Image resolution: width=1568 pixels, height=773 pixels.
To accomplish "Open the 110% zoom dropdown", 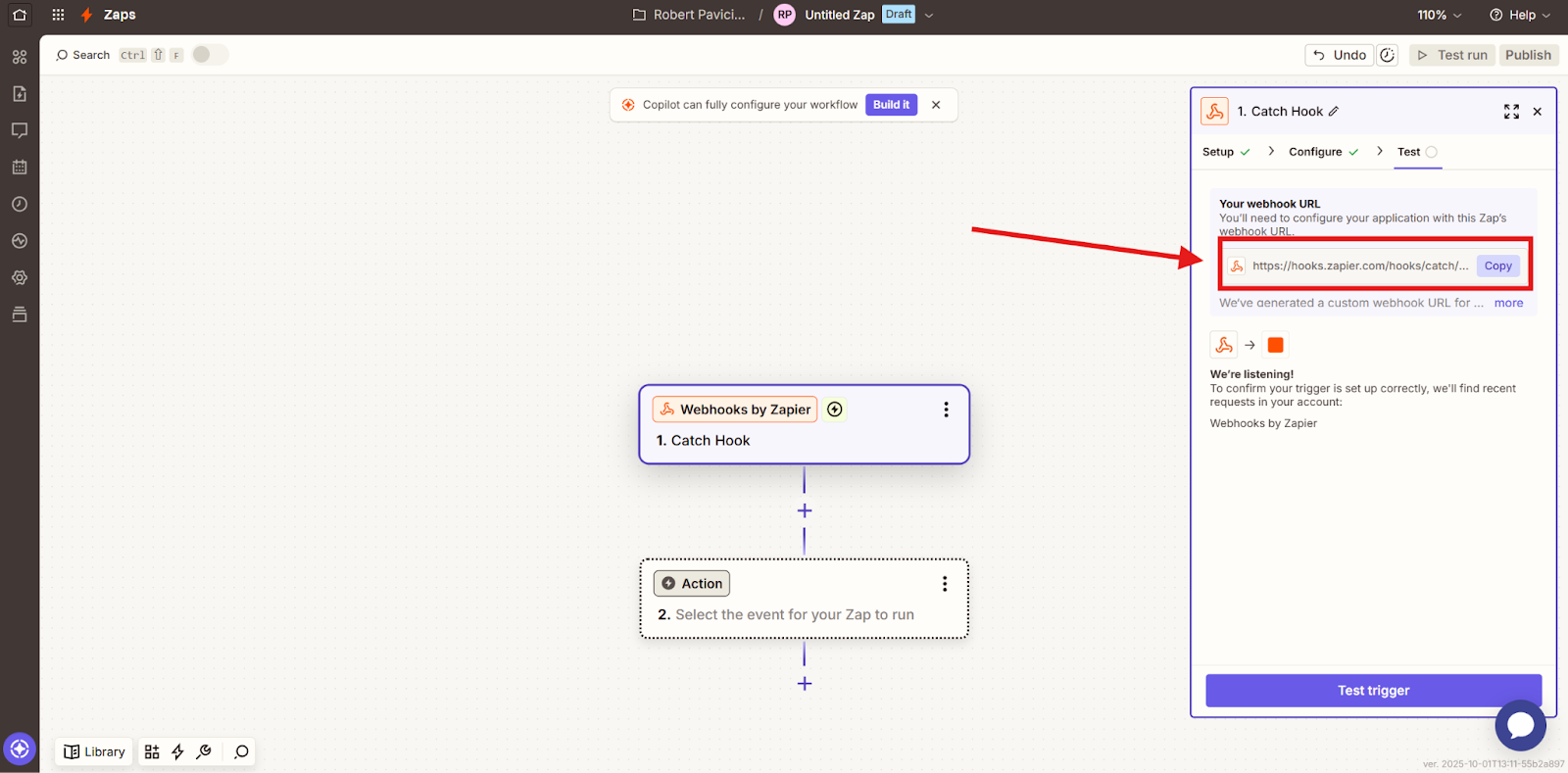I will (x=1440, y=15).
